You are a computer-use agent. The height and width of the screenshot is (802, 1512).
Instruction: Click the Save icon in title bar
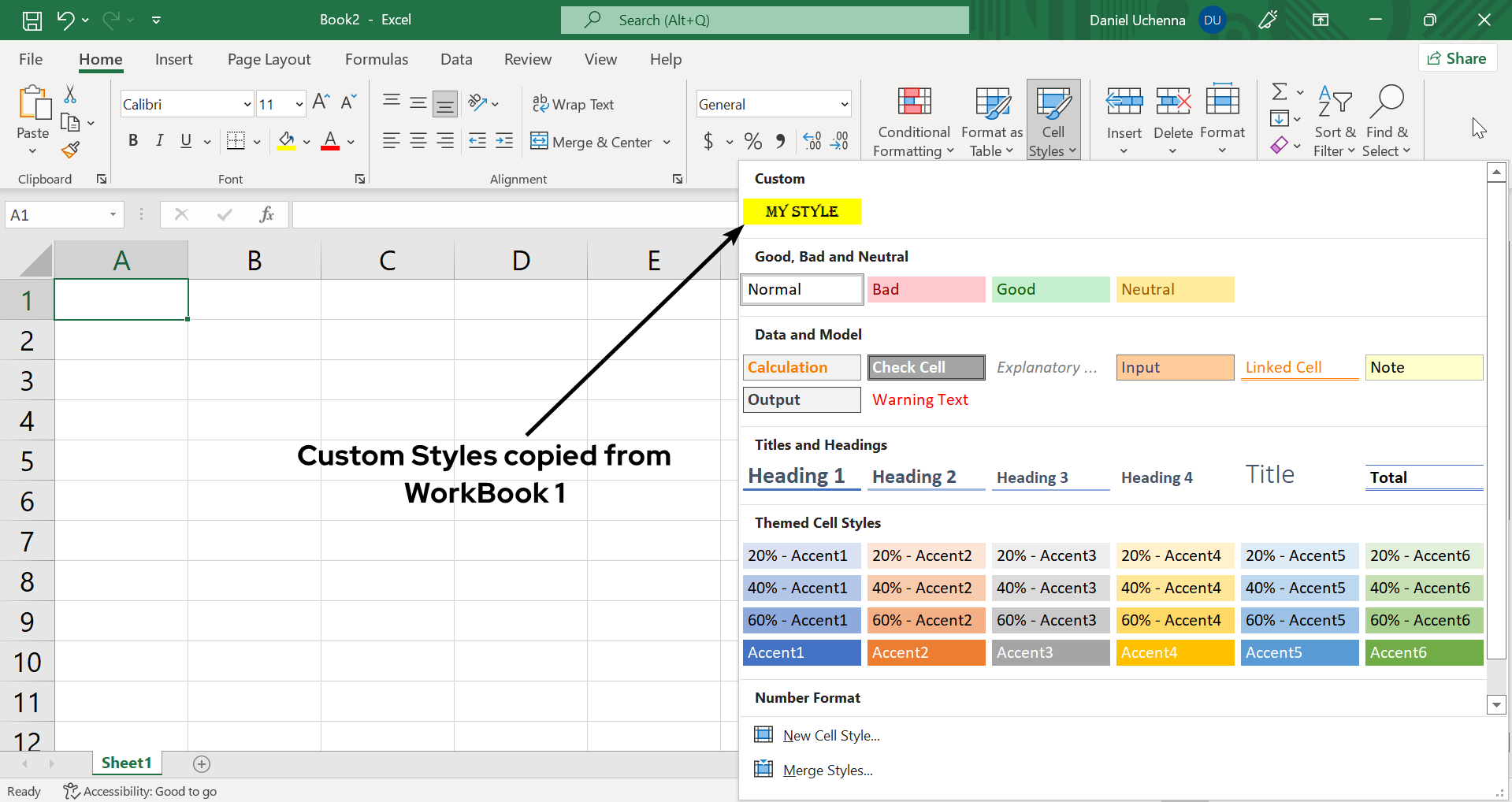pos(32,20)
